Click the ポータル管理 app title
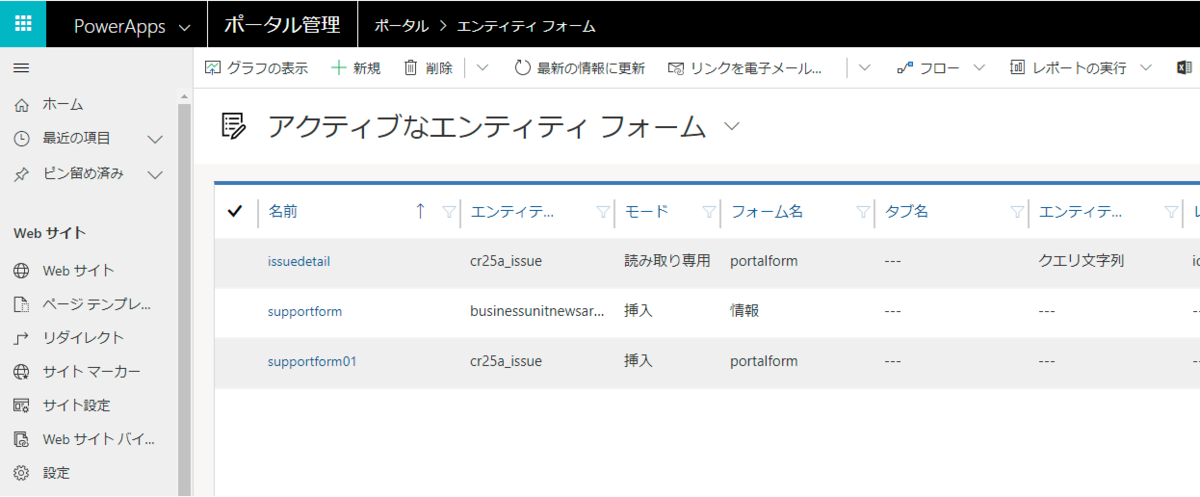1200x497 pixels. (x=282, y=25)
